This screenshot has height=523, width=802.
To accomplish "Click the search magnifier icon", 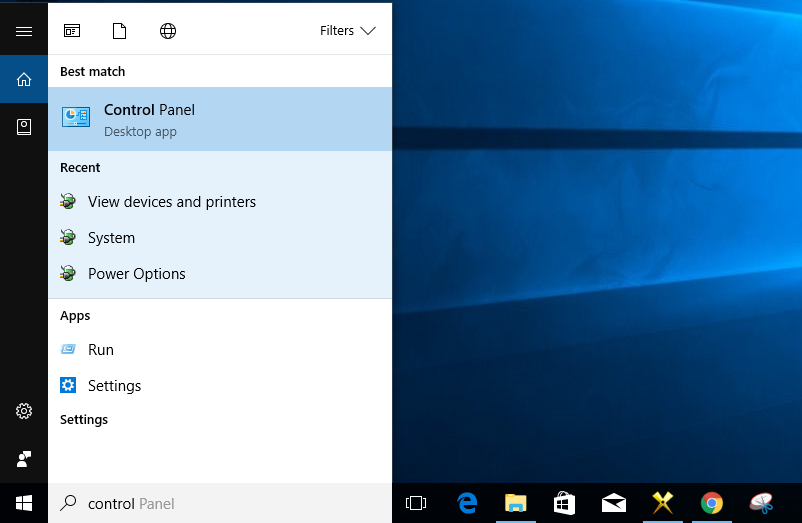I will pos(68,503).
